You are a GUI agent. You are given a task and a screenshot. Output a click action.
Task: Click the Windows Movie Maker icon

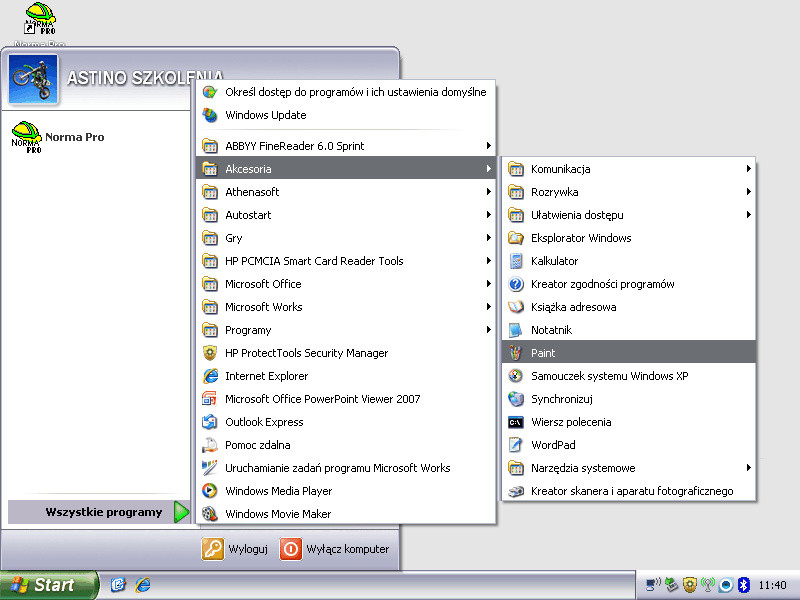(210, 514)
